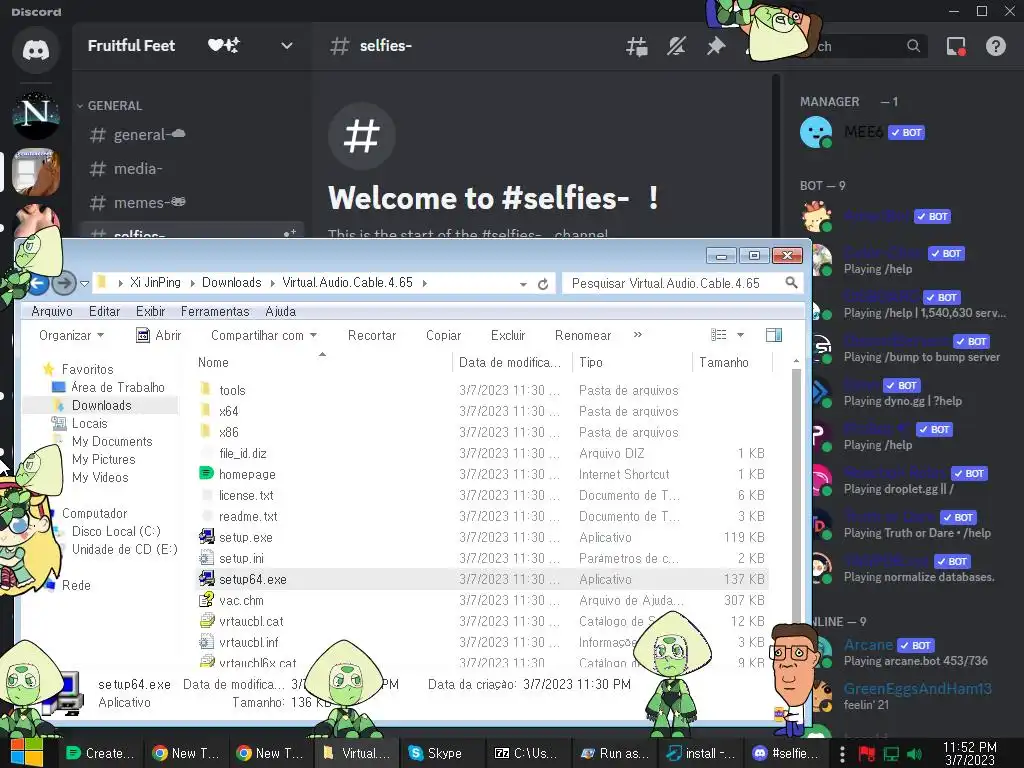Viewport: 1024px width, 768px height.
Task: Open Explorer recent locations dropdown arrow
Action: (x=84, y=284)
